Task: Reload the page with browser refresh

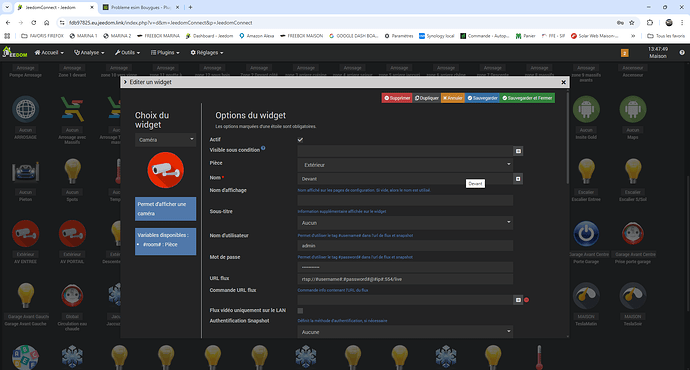Action: click(x=33, y=22)
